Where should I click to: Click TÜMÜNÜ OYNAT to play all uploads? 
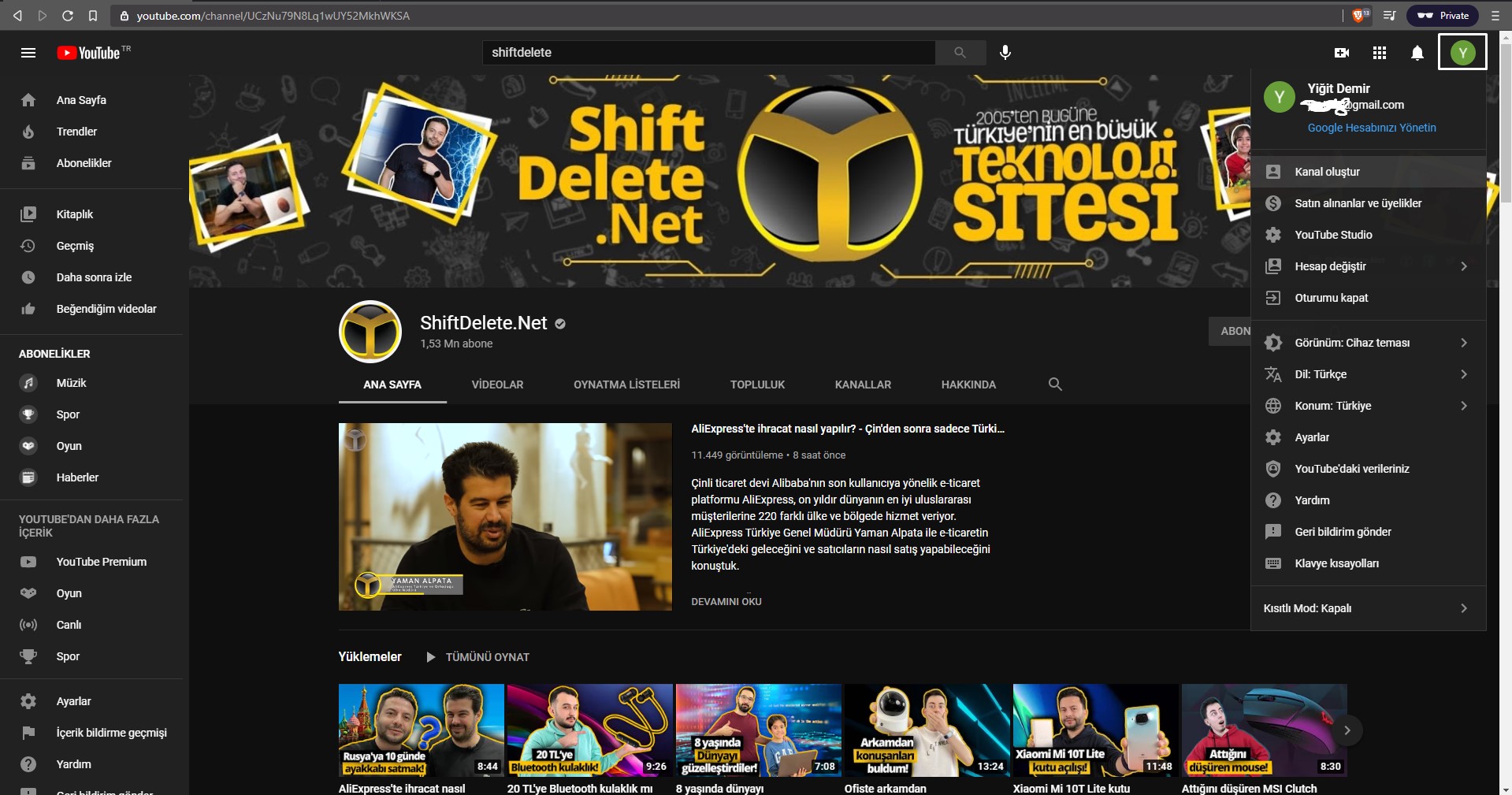tap(486, 656)
